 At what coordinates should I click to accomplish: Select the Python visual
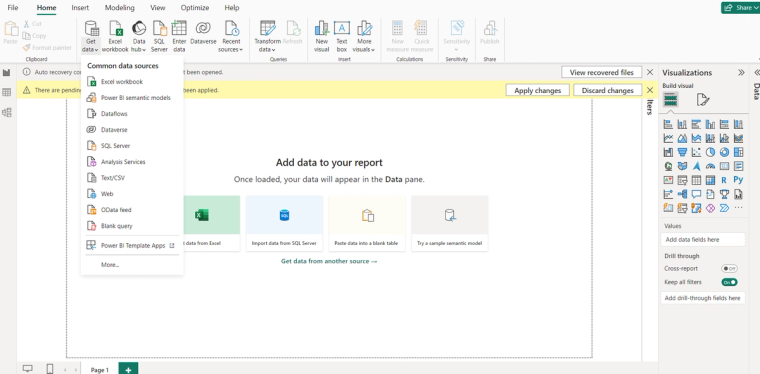coord(738,180)
